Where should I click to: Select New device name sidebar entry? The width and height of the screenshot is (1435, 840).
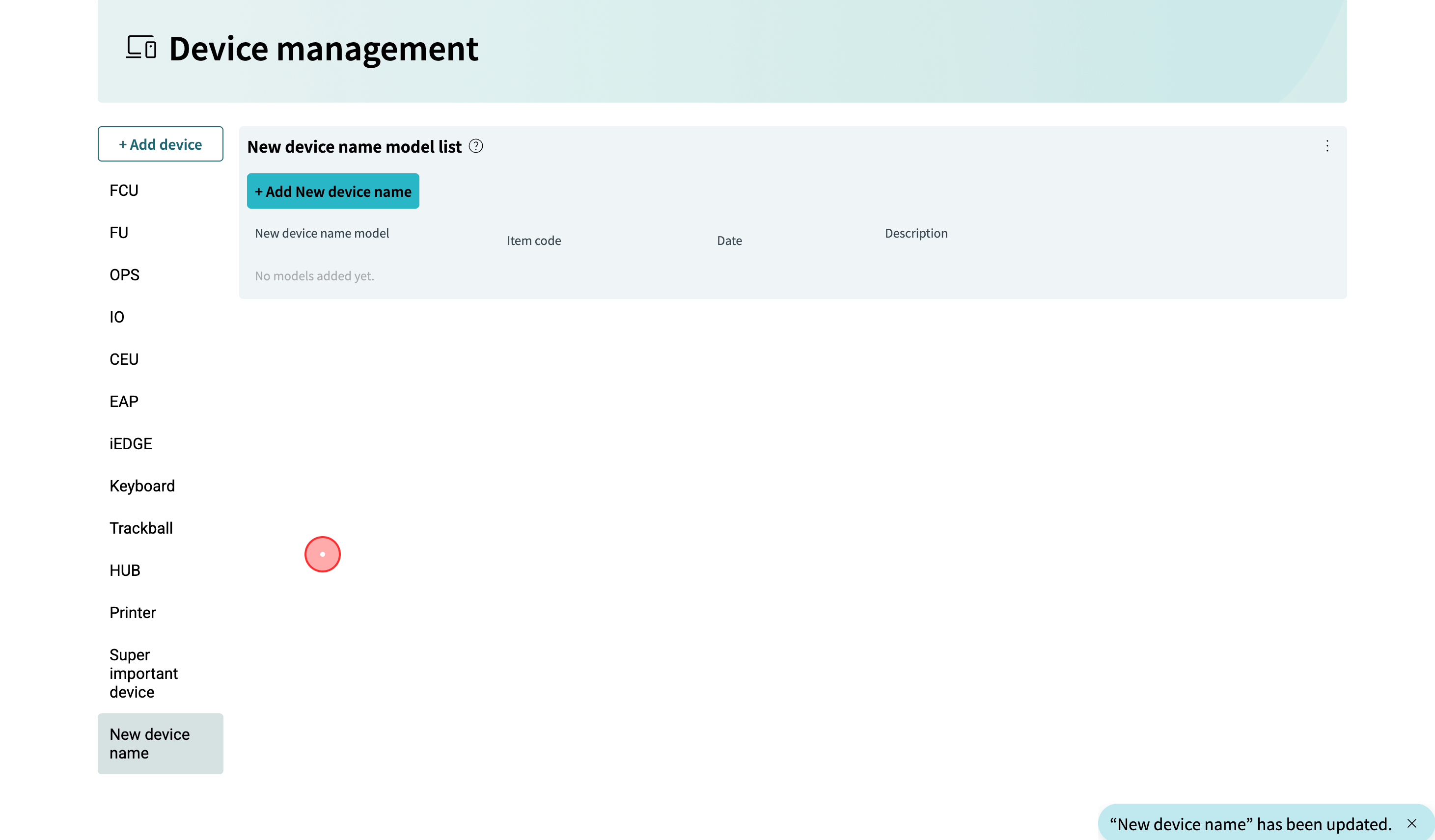pos(160,743)
